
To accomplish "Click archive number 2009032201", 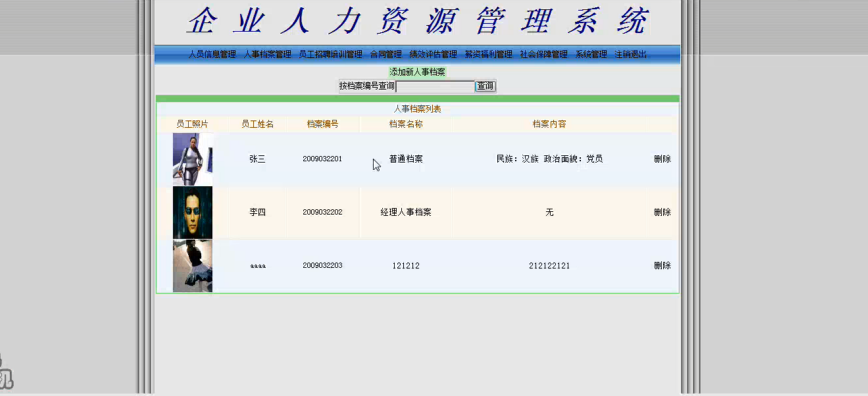I will coord(322,159).
